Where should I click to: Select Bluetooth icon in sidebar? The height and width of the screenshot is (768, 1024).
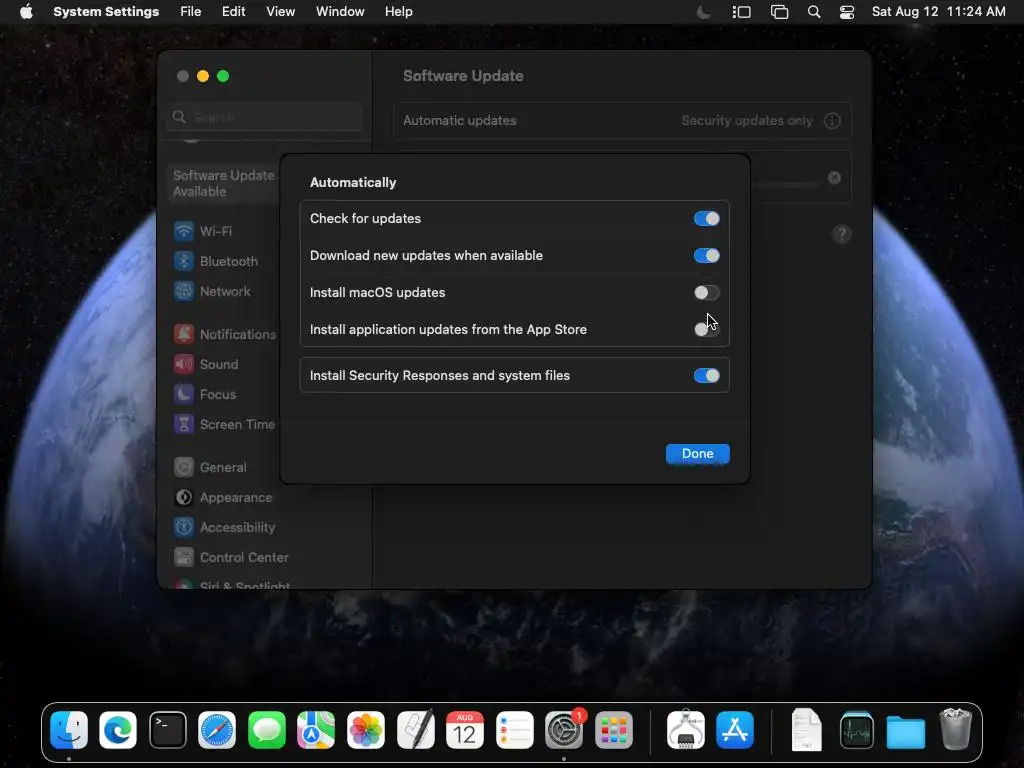[x=184, y=261]
